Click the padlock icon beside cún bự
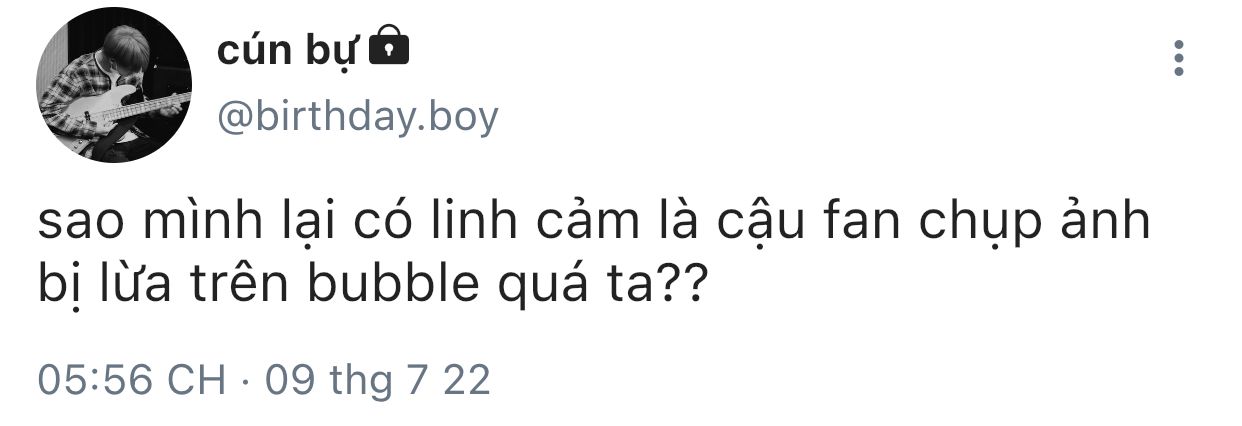This screenshot has width=1242, height=426. pyautogui.click(x=389, y=46)
